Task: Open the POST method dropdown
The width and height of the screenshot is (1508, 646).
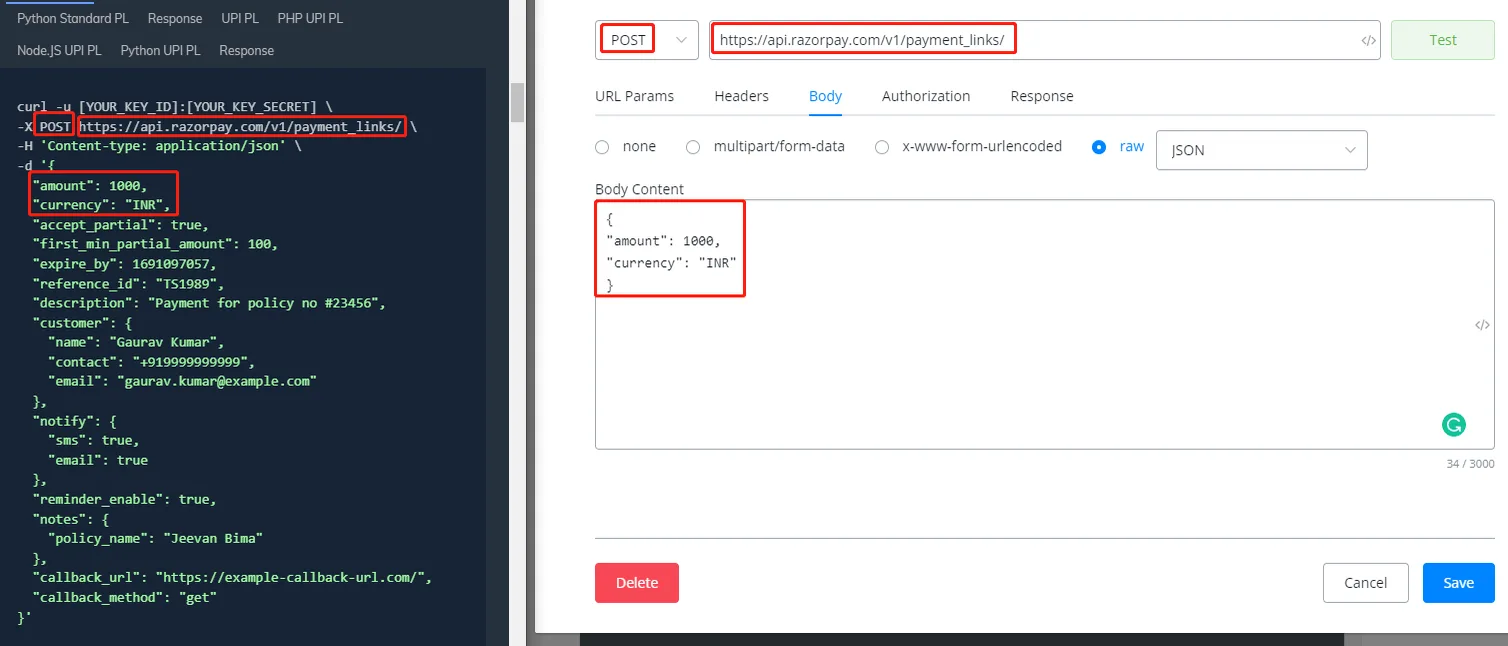Action: (647, 40)
